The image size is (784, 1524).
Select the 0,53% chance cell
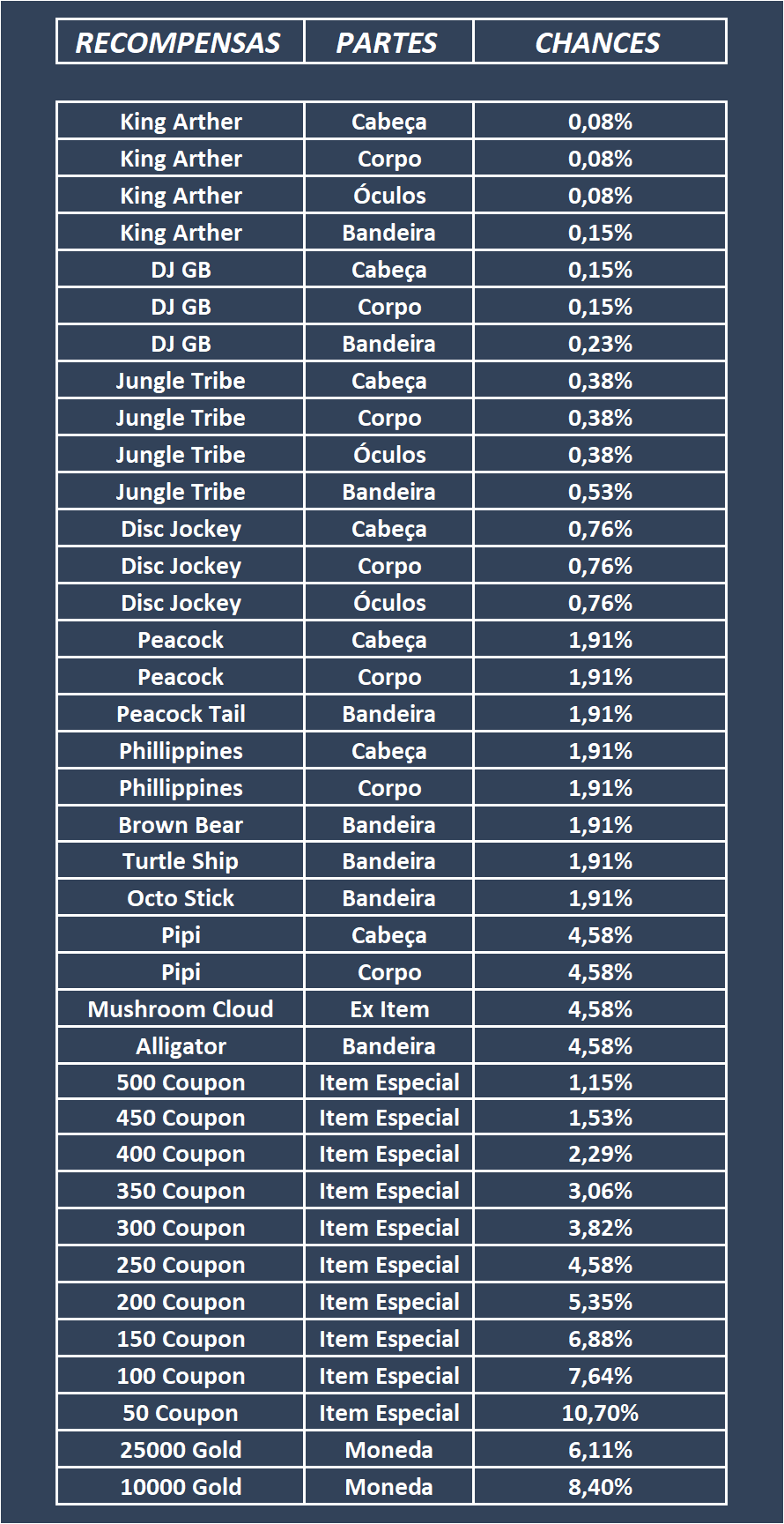pos(600,492)
